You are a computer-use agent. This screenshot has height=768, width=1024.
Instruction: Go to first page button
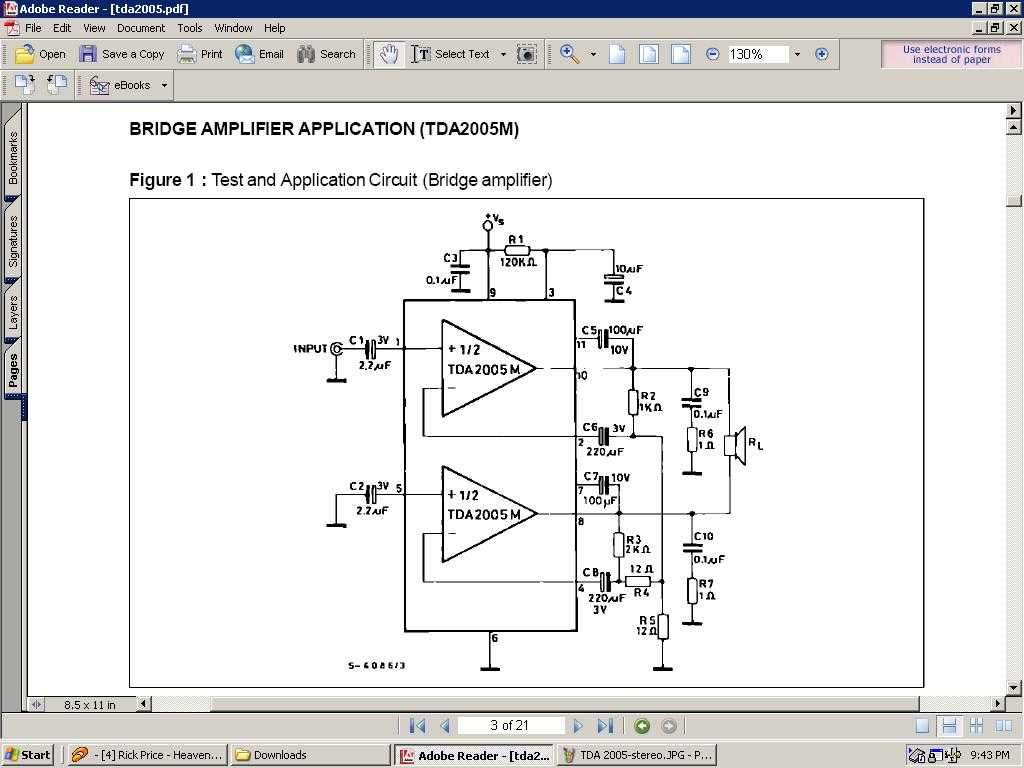[x=417, y=726]
